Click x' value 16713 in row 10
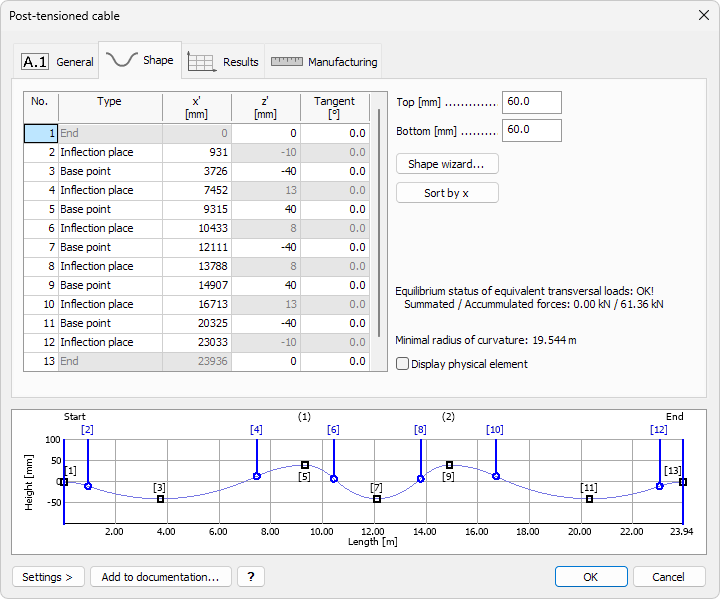 point(197,304)
